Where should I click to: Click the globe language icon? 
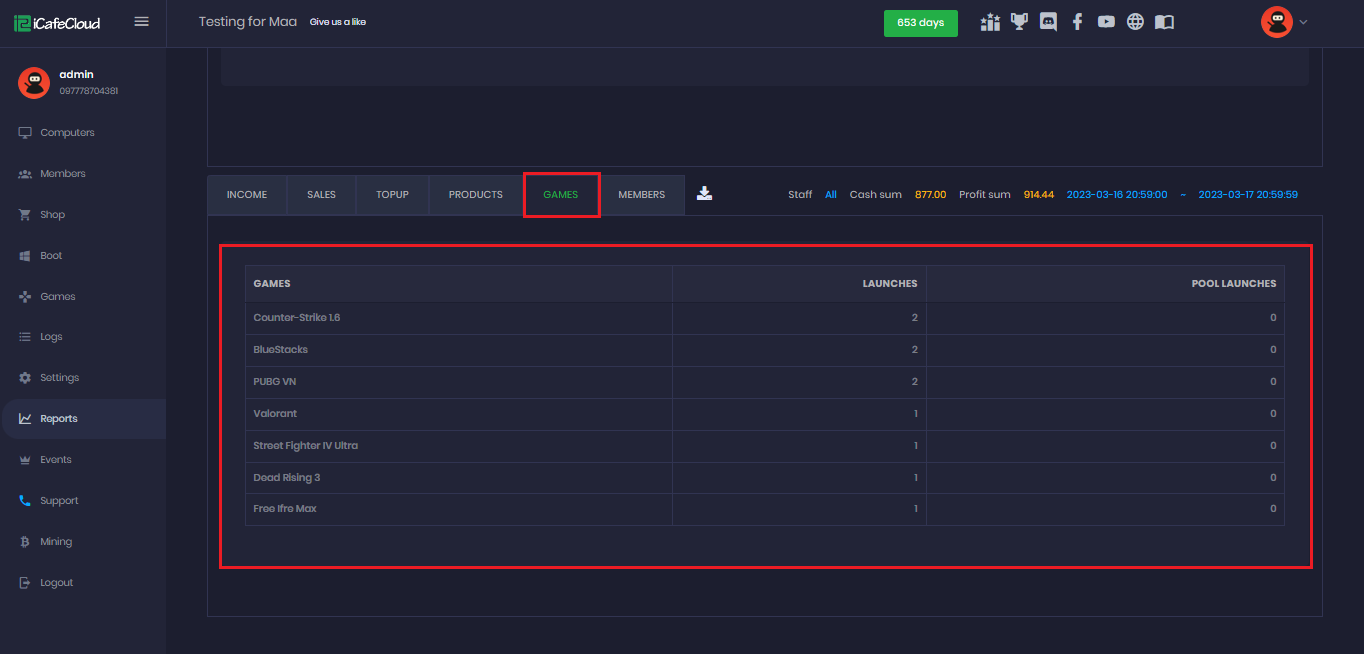[1135, 22]
